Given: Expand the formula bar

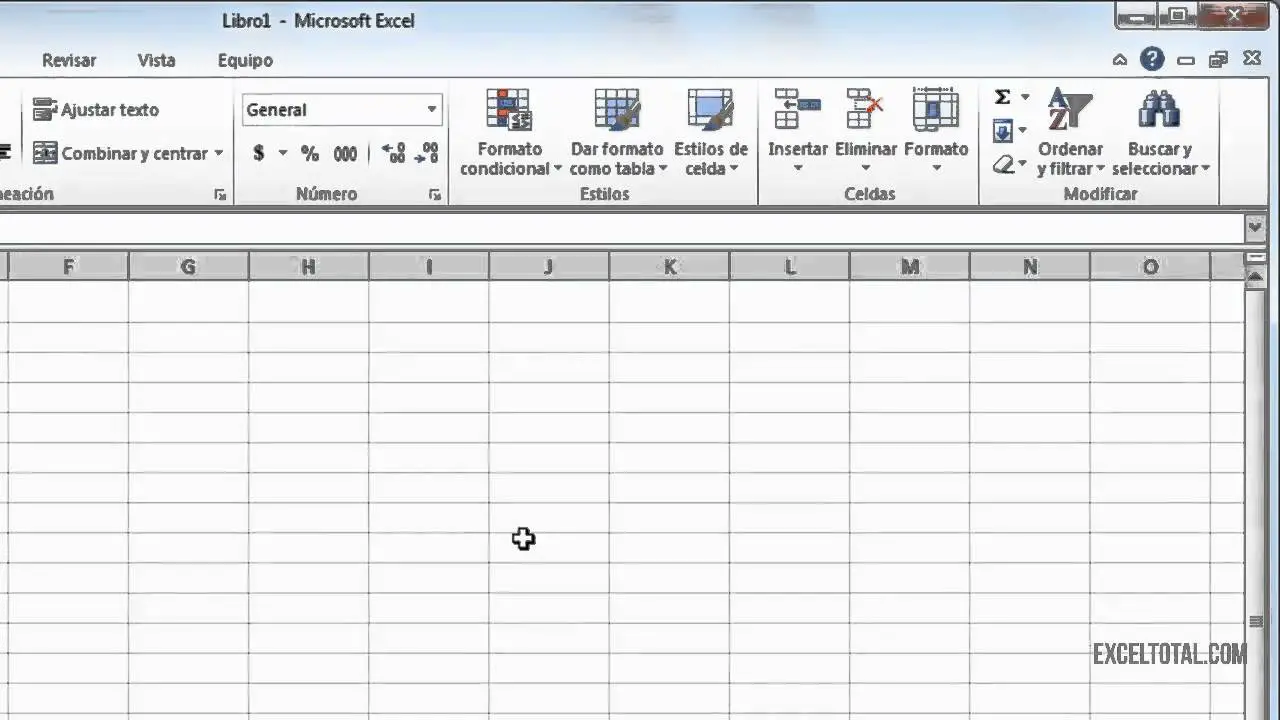Looking at the screenshot, I should coord(1256,228).
